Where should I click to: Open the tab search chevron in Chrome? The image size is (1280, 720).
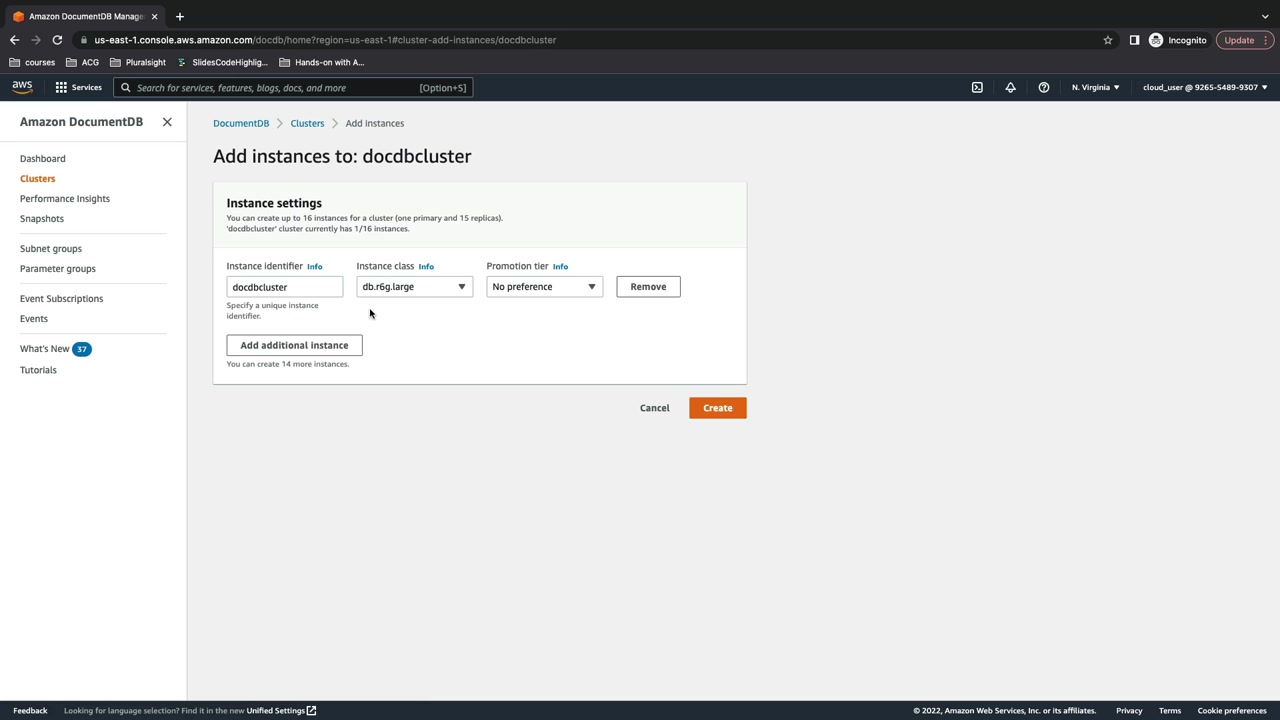point(1265,16)
